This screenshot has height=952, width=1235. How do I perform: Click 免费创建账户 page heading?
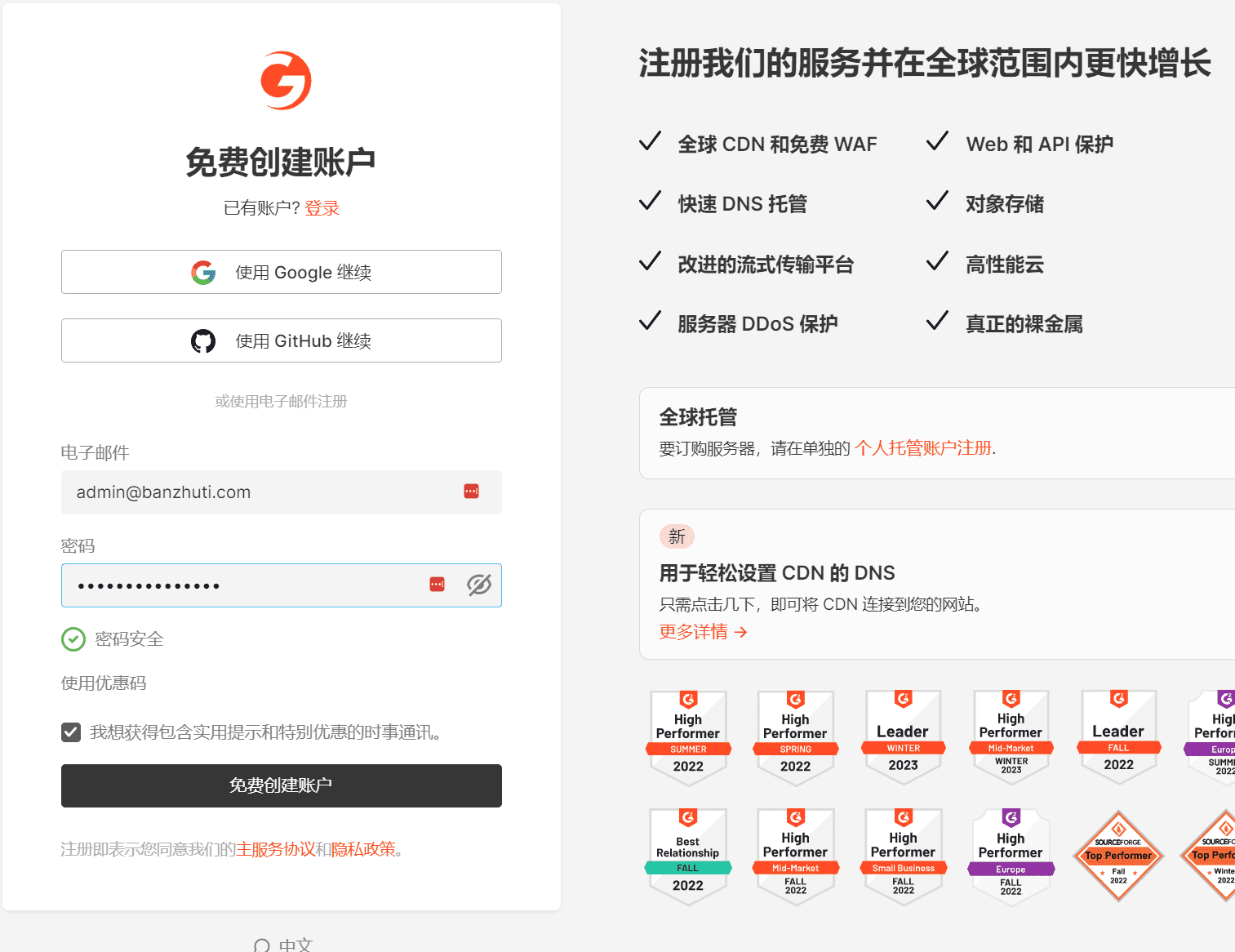pos(281,162)
